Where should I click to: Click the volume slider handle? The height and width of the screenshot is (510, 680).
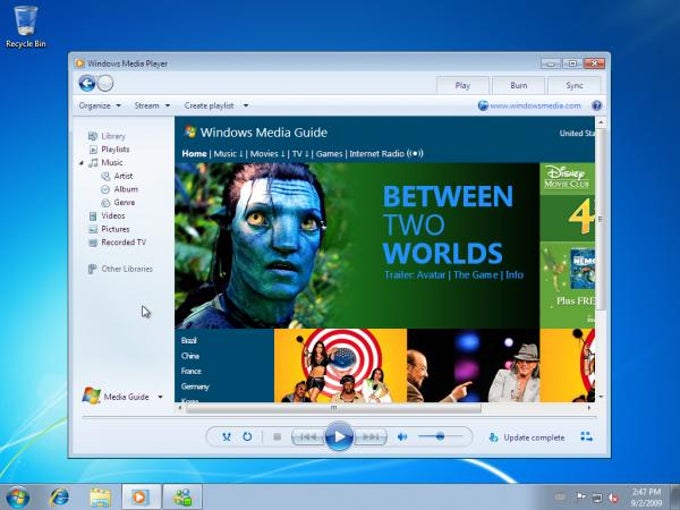point(440,436)
